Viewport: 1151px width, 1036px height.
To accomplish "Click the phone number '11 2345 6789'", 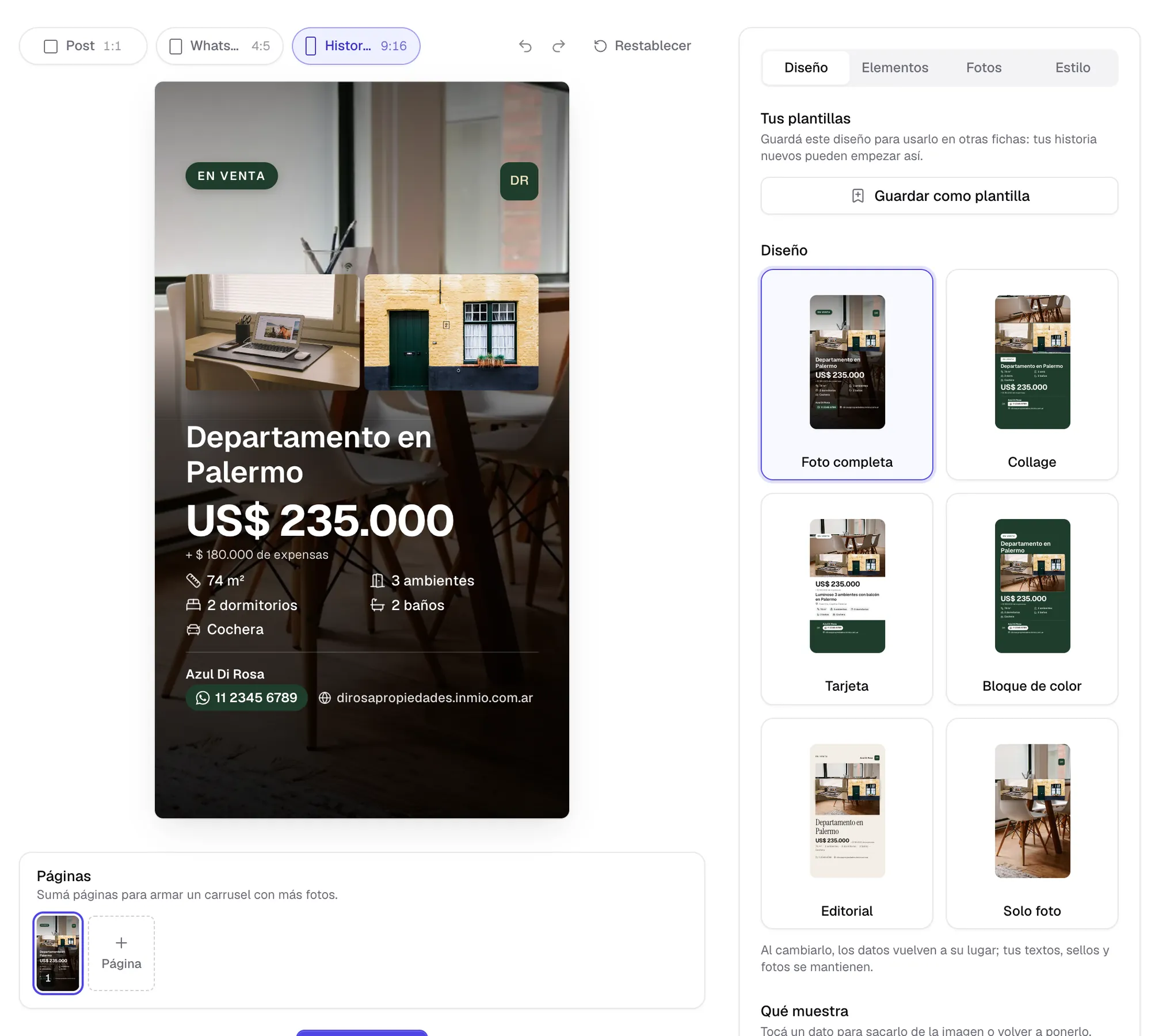I will (x=256, y=698).
